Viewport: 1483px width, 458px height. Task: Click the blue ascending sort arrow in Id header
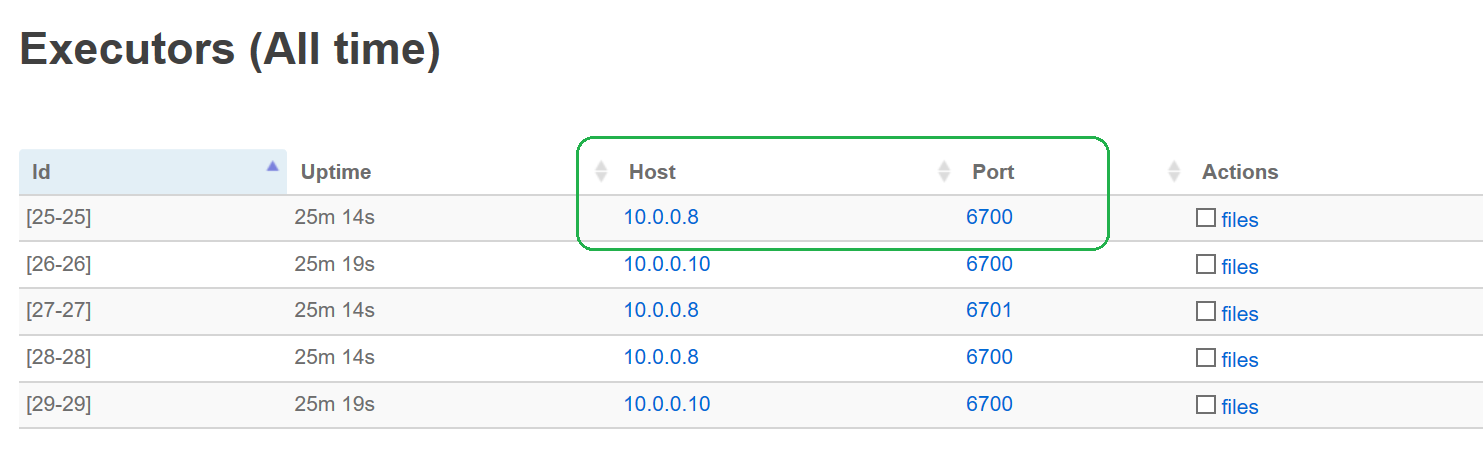pos(272,167)
